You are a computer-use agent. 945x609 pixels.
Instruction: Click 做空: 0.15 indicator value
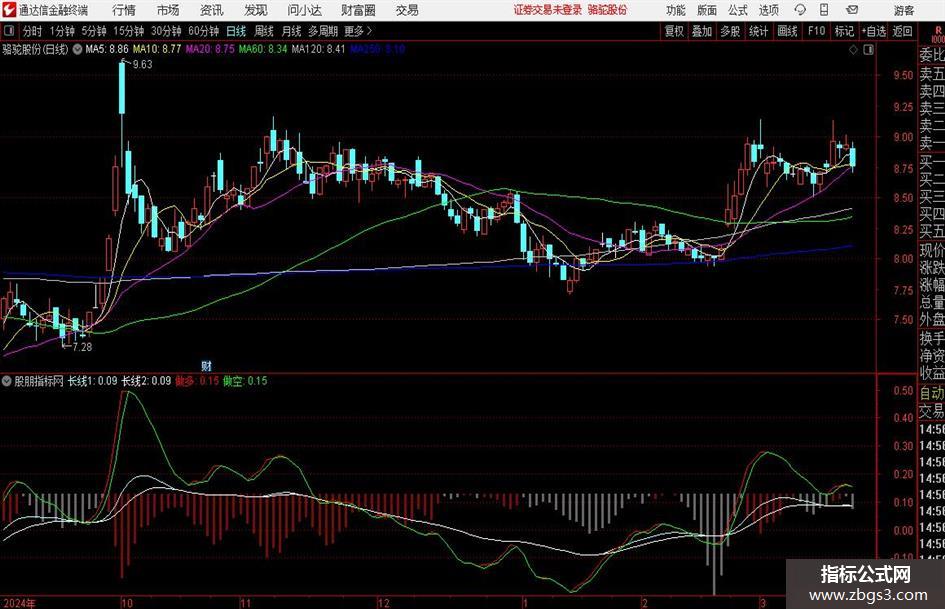tap(245, 381)
